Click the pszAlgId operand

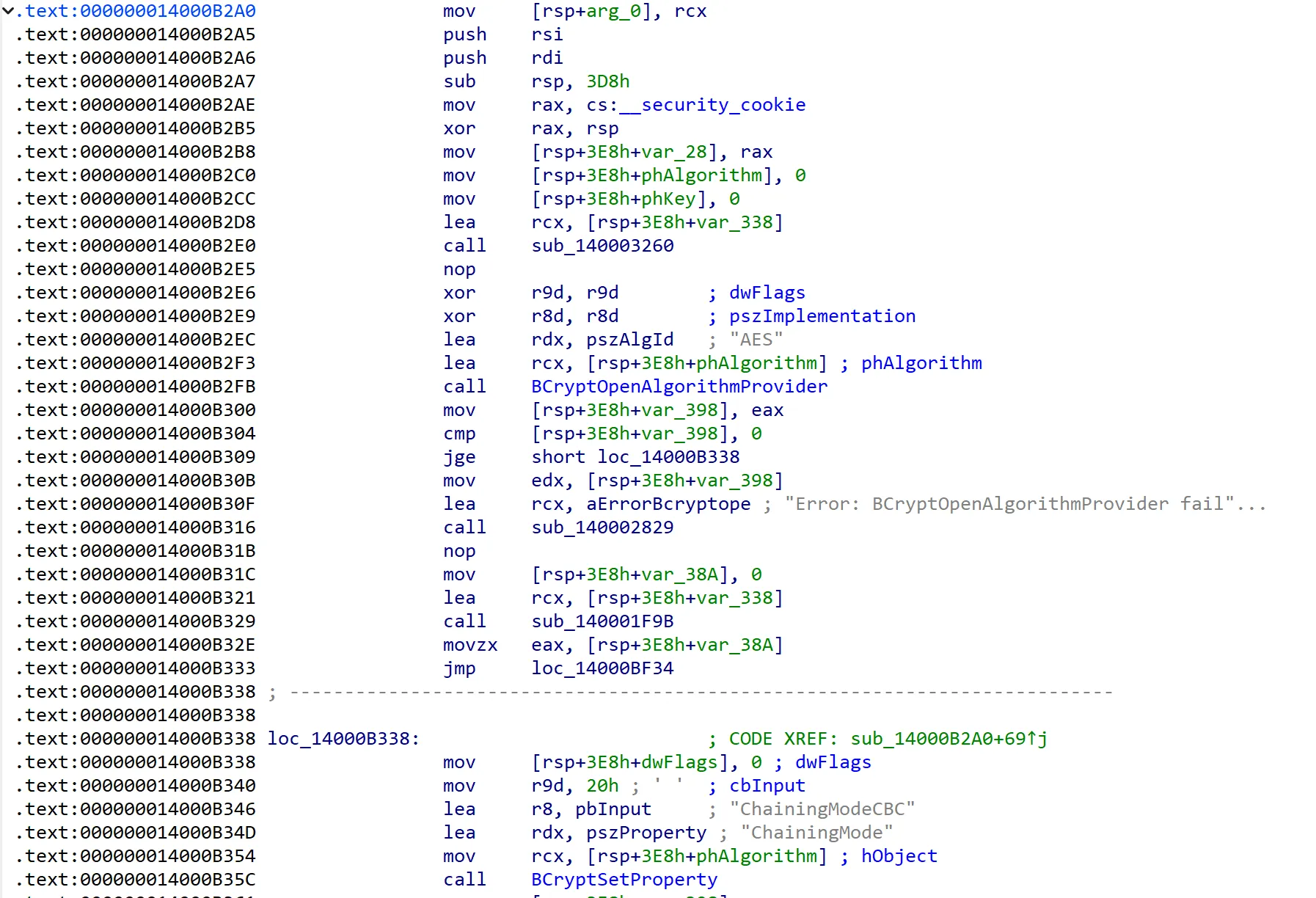click(629, 340)
